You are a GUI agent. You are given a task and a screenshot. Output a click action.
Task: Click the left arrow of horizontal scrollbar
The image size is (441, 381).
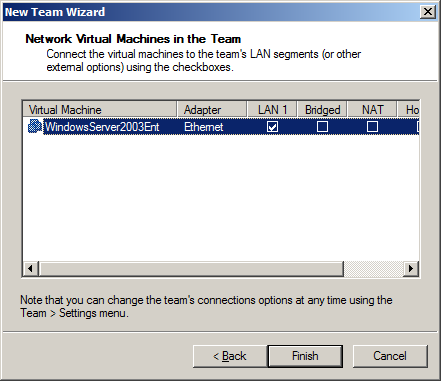click(31, 268)
